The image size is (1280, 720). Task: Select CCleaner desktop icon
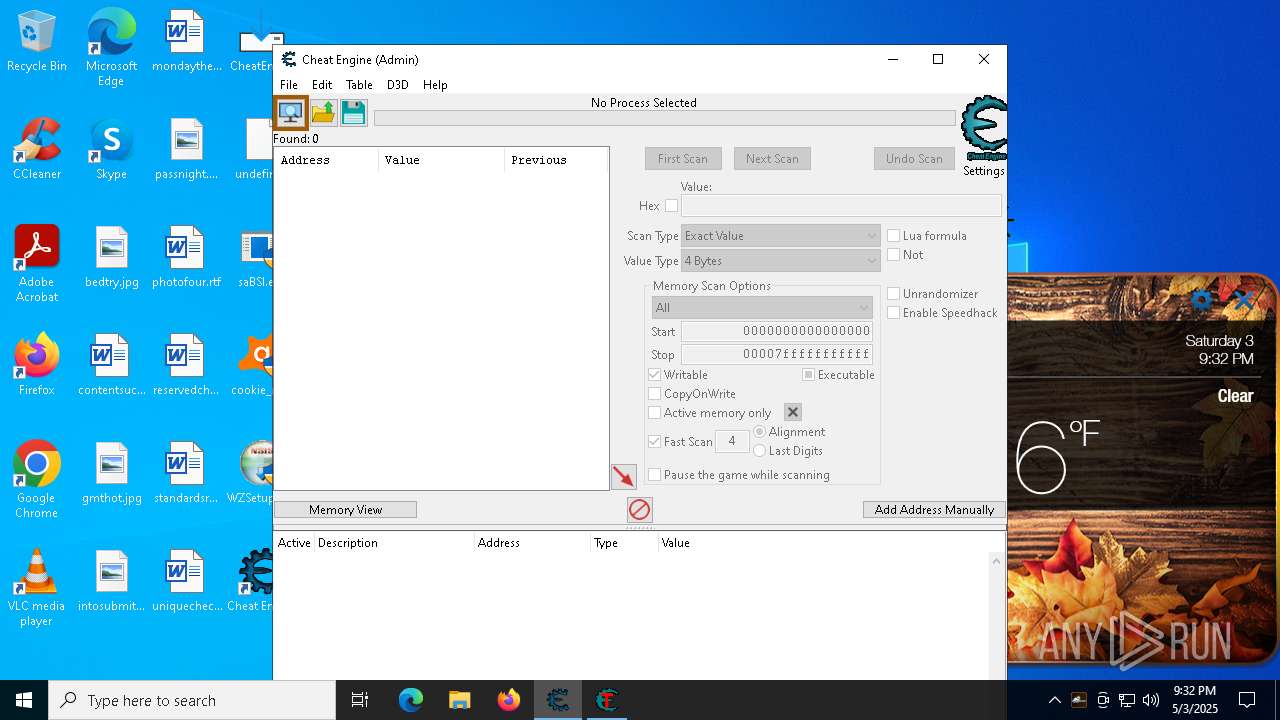pos(37,150)
